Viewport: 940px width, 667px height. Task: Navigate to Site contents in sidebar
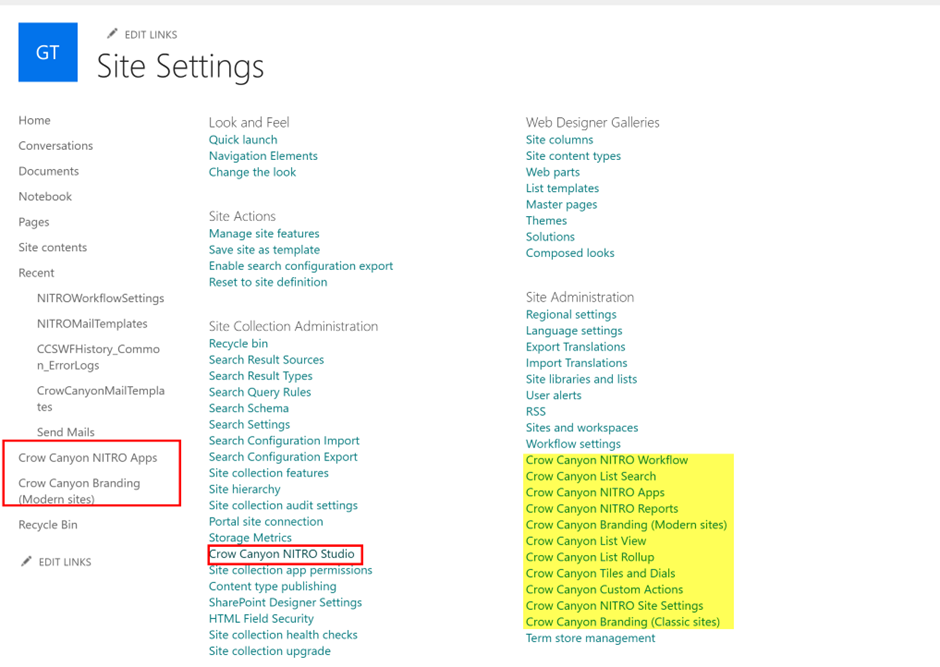53,247
